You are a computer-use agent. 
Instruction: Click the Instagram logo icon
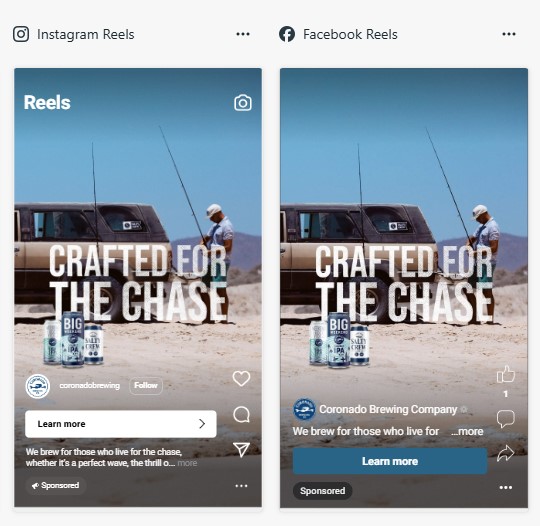(21, 34)
